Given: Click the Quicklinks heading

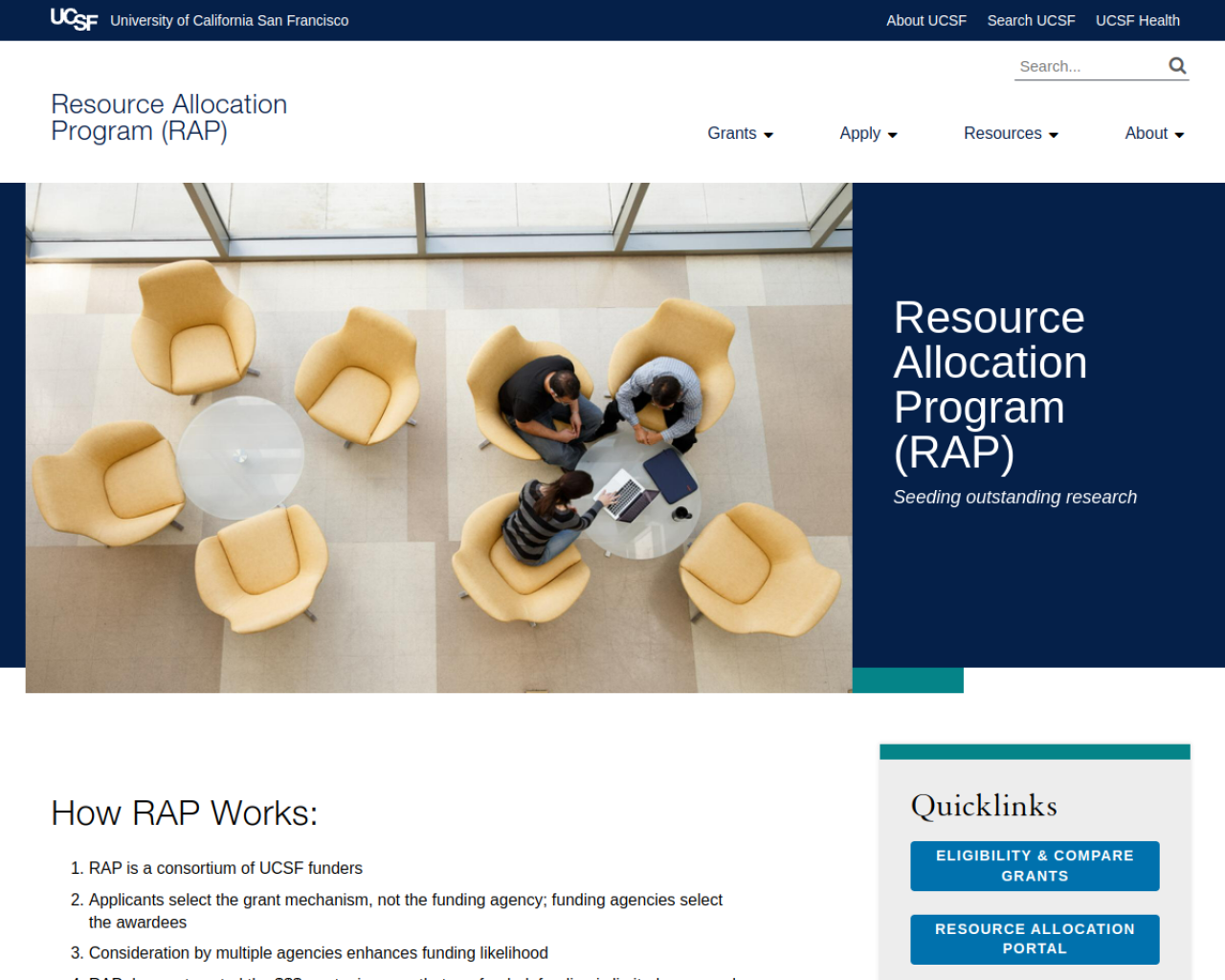Looking at the screenshot, I should click(984, 805).
